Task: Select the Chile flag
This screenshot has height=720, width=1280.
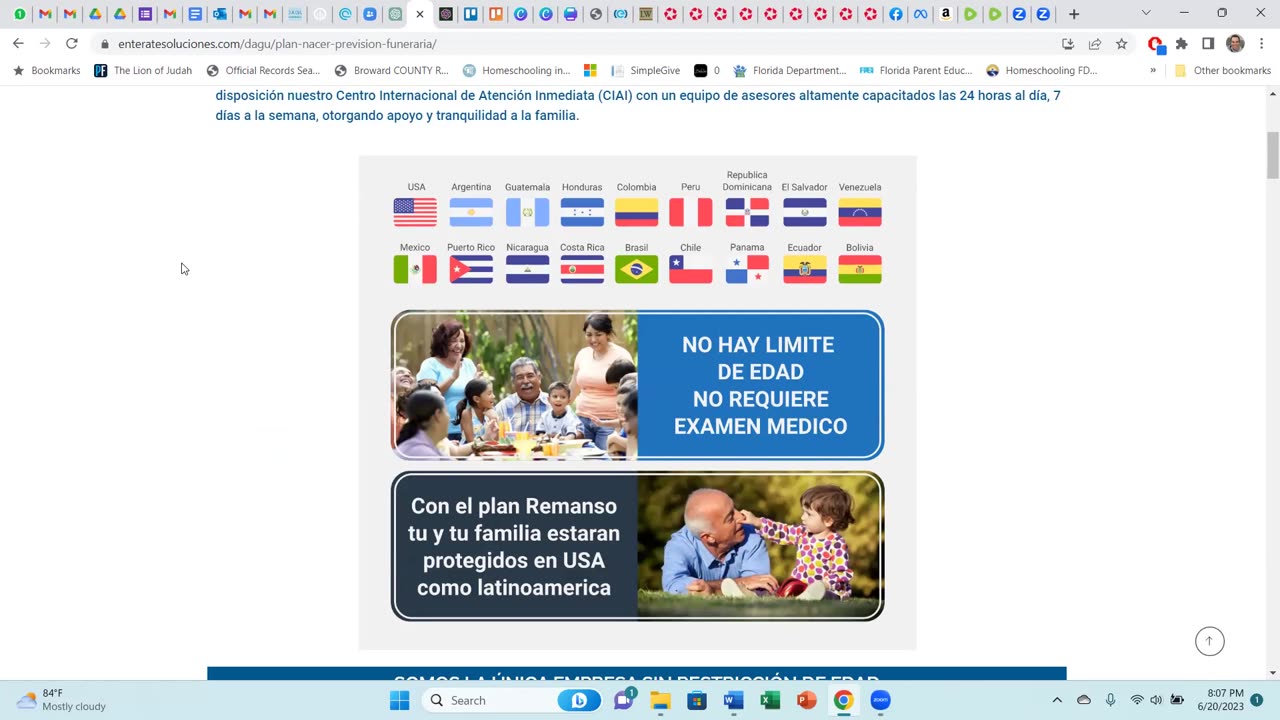Action: click(x=691, y=269)
